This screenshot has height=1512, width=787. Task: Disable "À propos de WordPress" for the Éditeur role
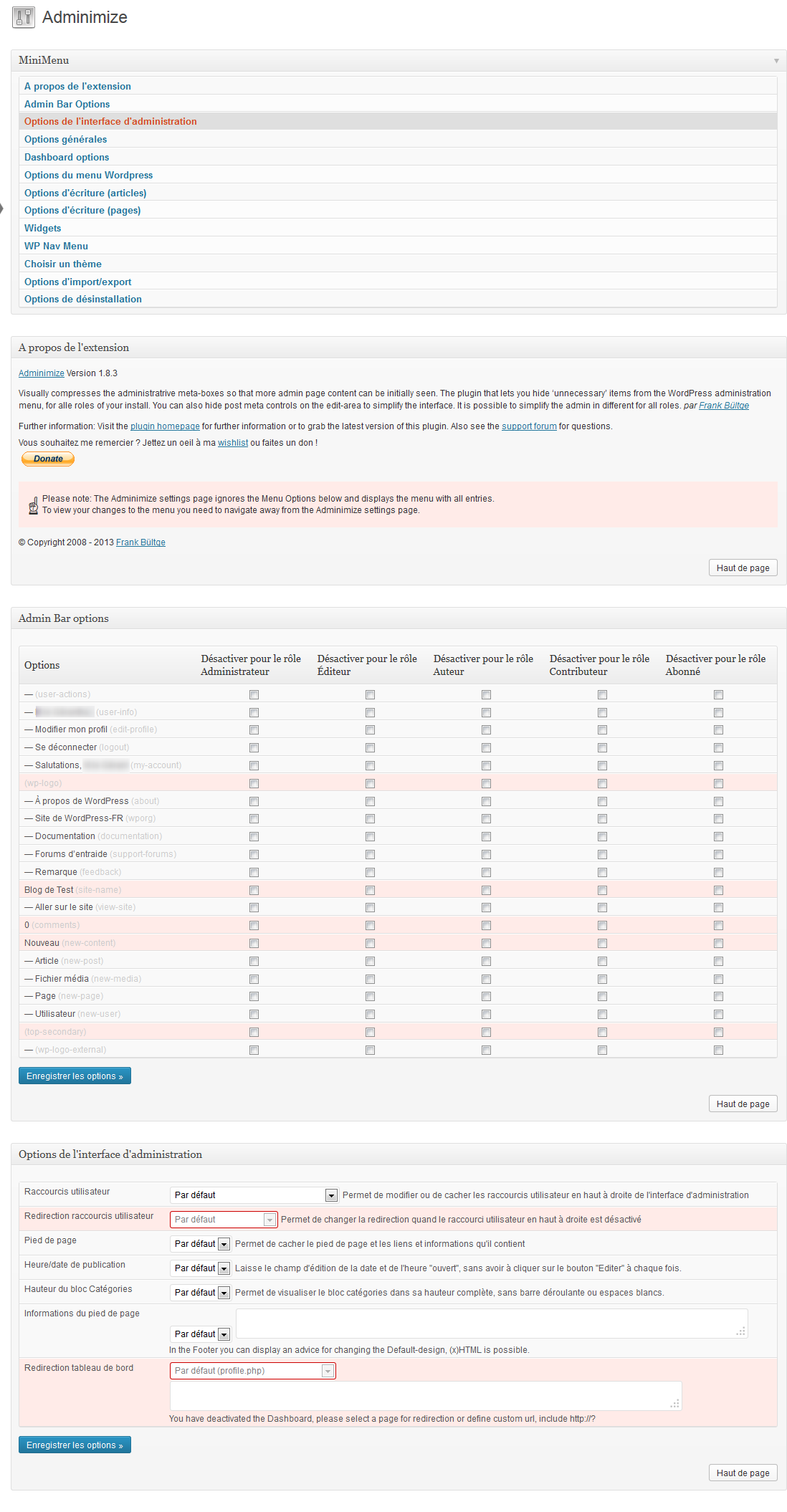(370, 801)
